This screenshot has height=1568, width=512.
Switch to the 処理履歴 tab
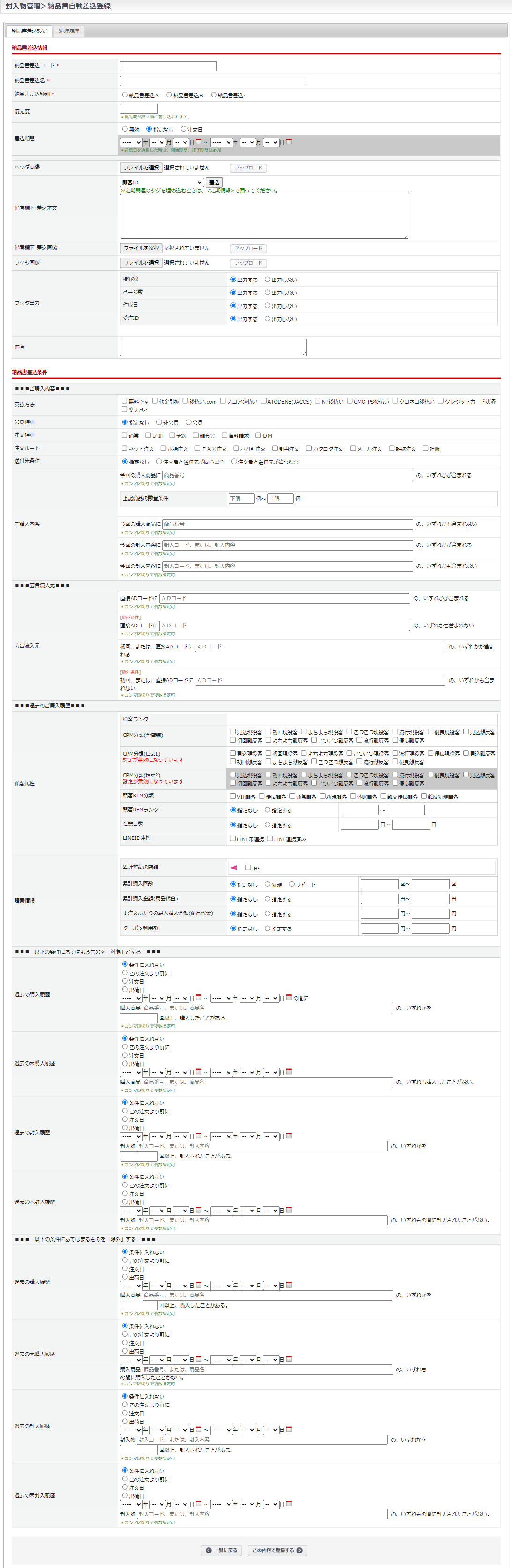tap(69, 31)
